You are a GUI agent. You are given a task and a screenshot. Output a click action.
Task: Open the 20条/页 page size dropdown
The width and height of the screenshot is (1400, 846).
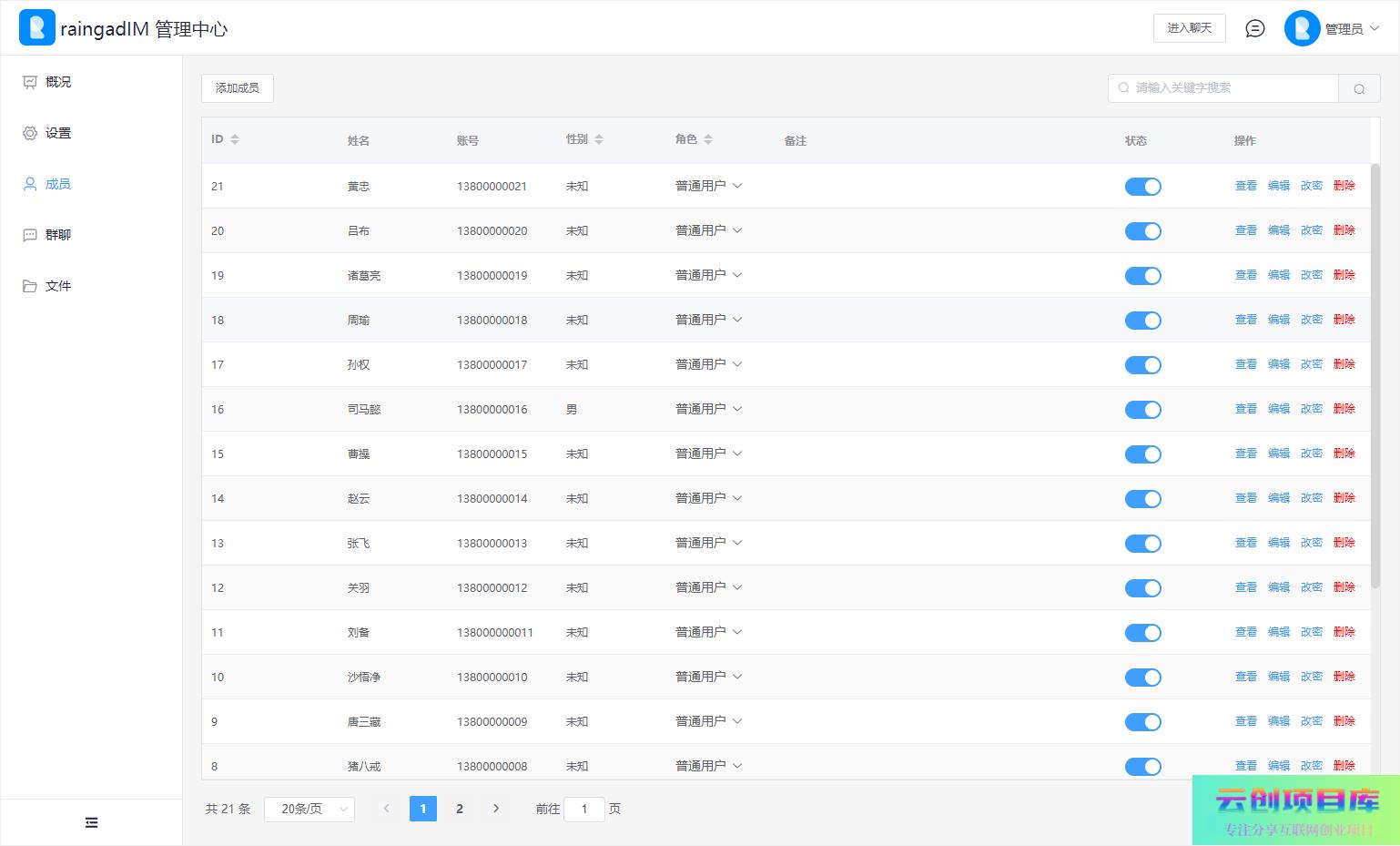point(309,809)
